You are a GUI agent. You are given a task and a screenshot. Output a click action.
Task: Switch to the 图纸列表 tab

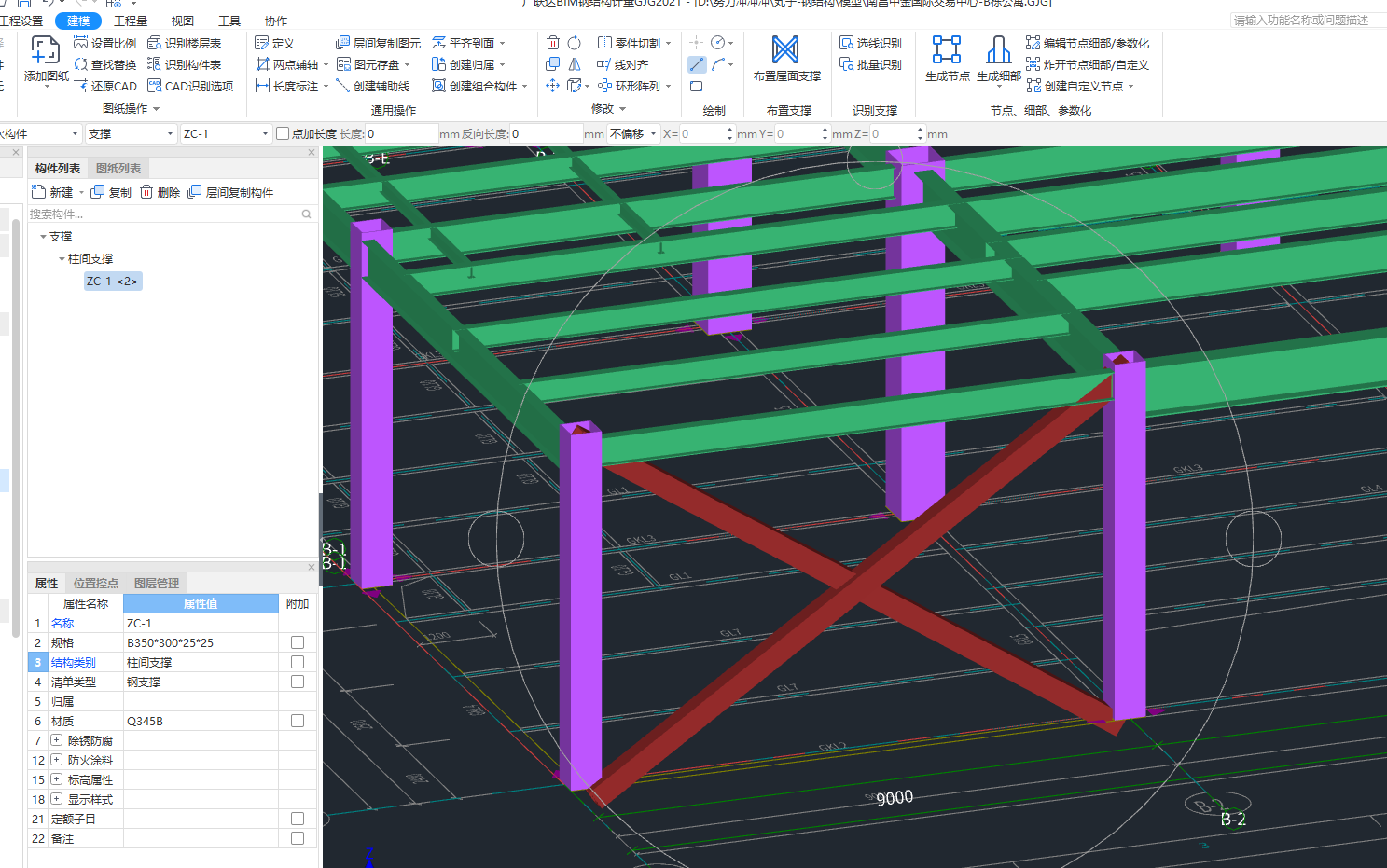tap(118, 169)
